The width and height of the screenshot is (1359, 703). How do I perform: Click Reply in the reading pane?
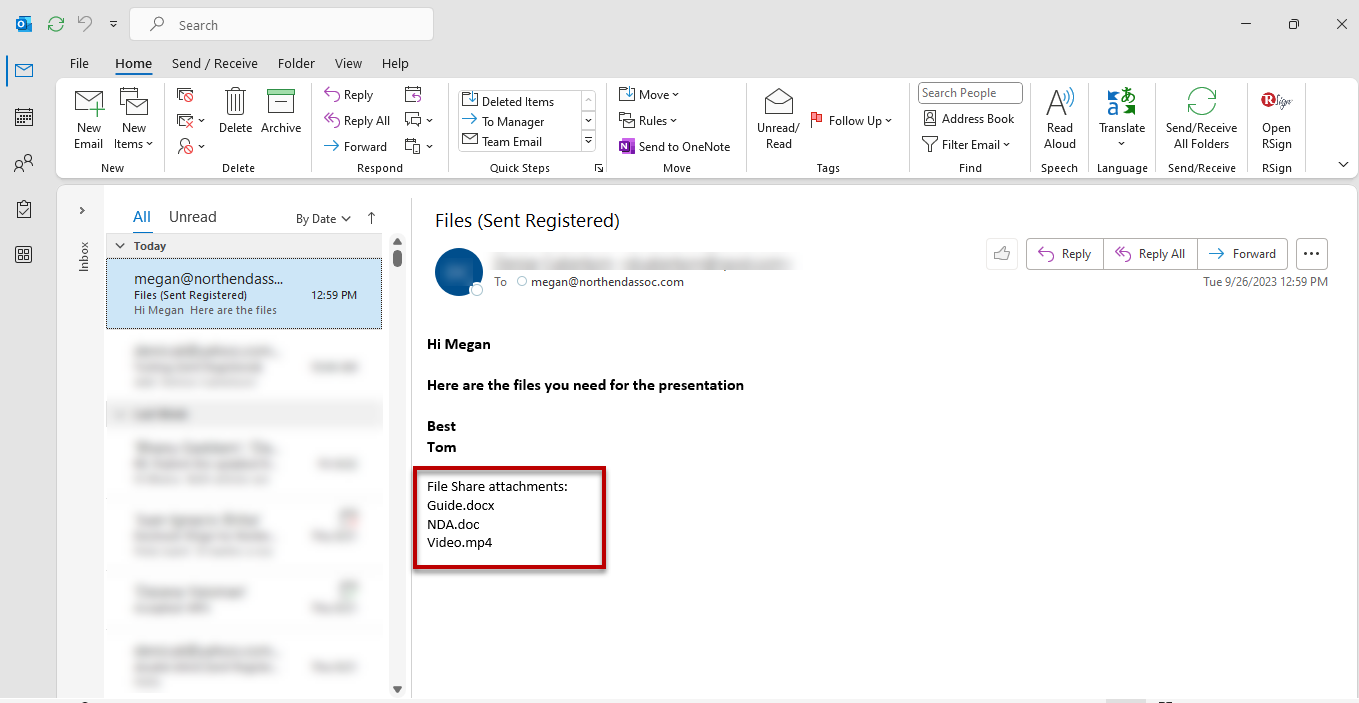pyautogui.click(x=1065, y=254)
